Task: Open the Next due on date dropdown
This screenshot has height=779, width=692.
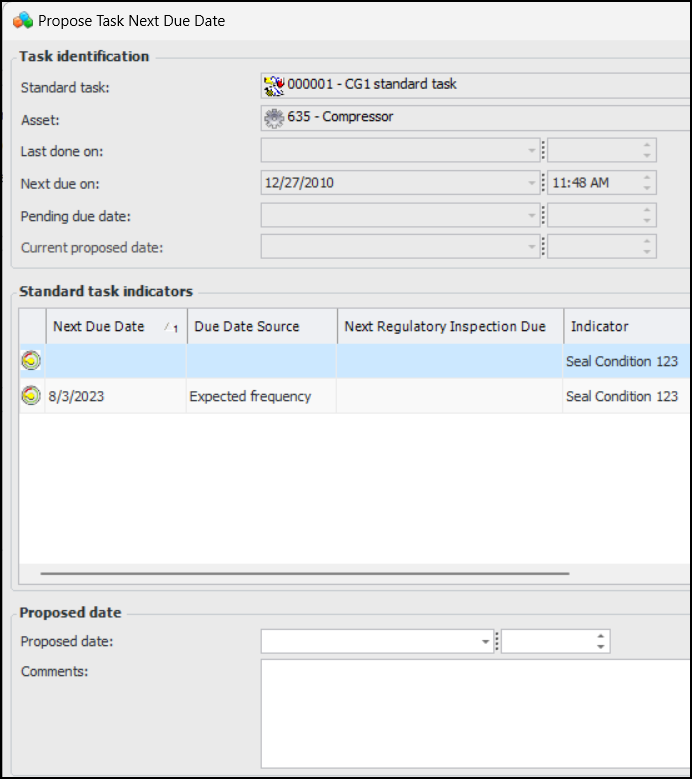Action: (532, 183)
